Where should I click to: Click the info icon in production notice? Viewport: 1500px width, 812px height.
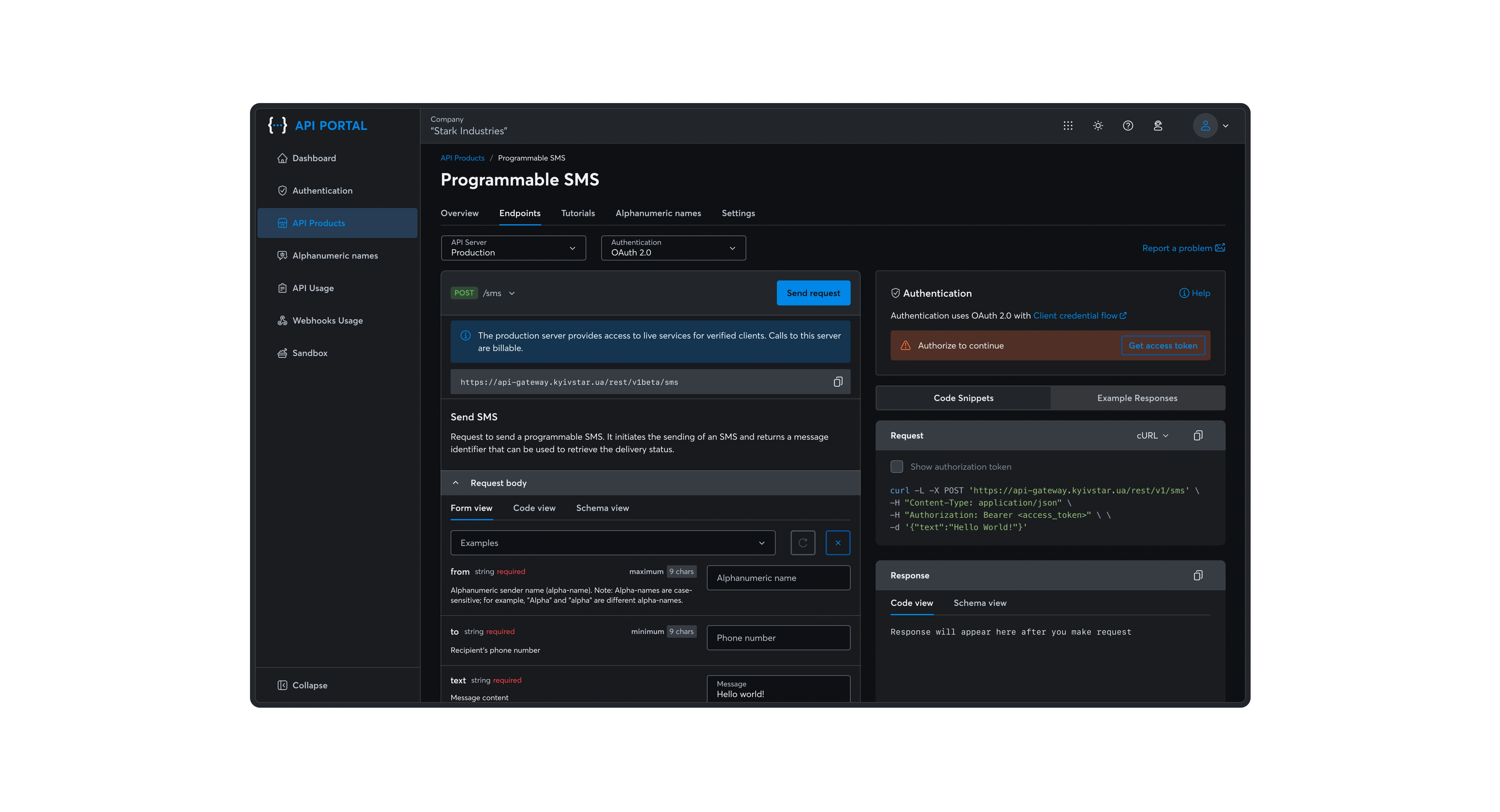(x=465, y=335)
